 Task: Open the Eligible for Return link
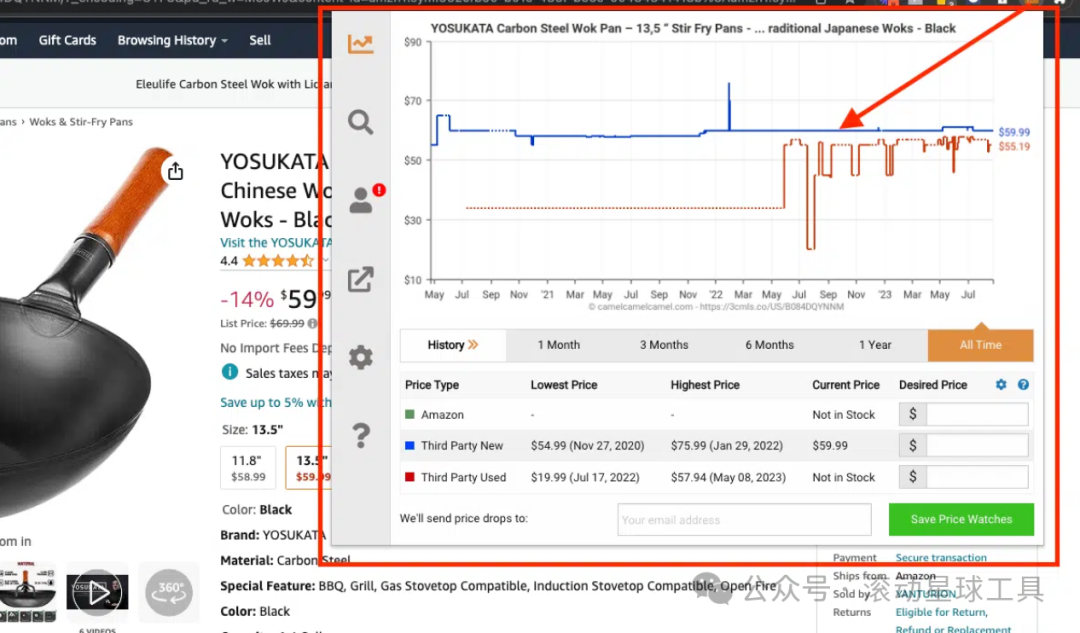[942, 612]
